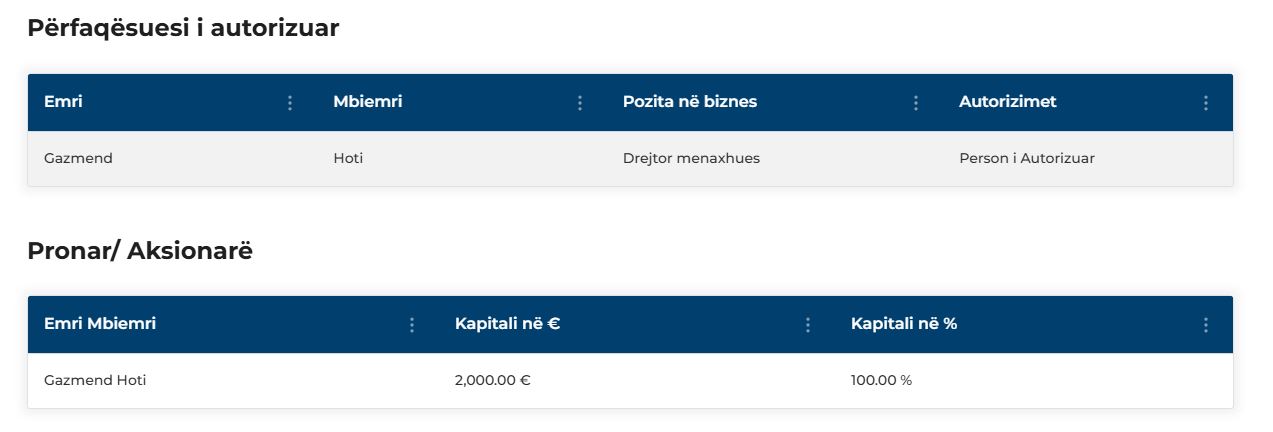
Task: Select the Gazmend Hoti owner row
Action: pyautogui.click(x=630, y=381)
